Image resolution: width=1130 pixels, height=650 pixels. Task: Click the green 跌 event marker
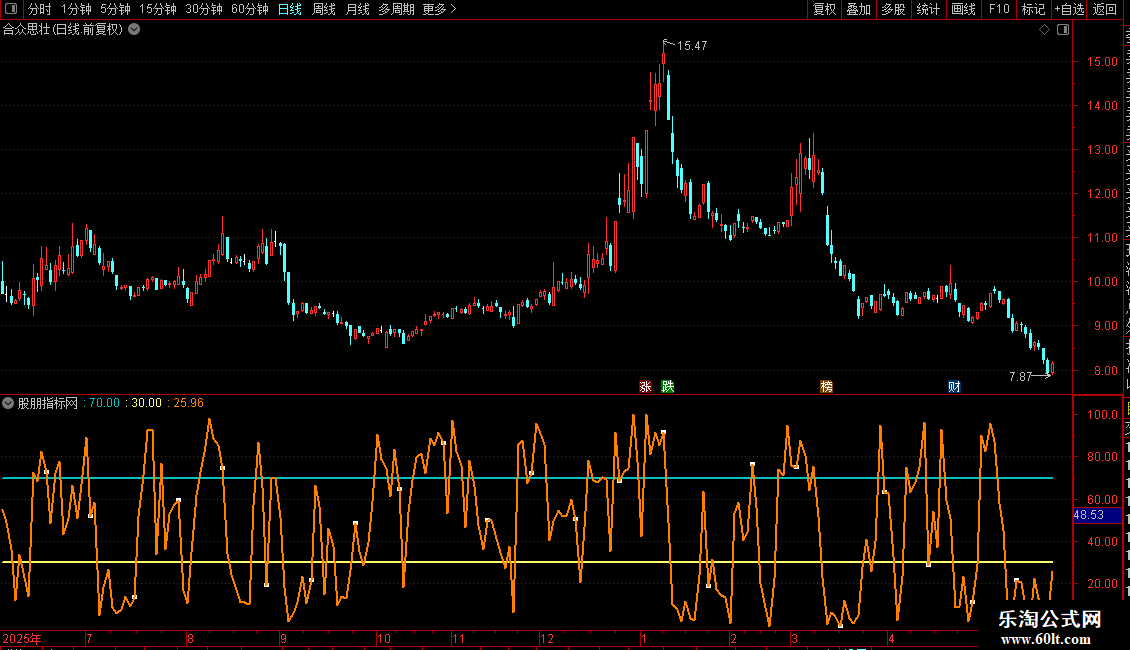click(668, 386)
